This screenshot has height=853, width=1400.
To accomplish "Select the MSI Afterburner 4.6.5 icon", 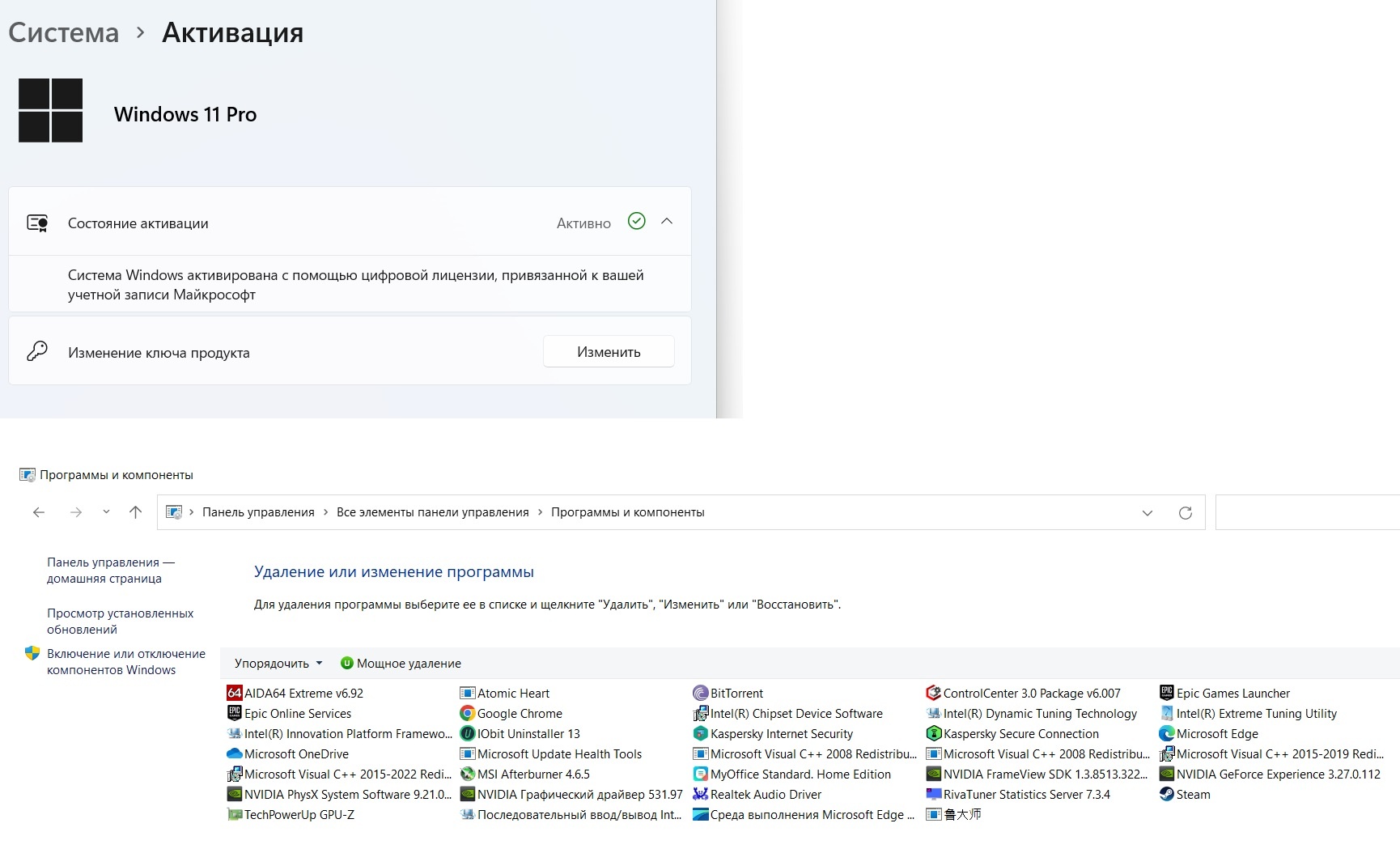I will click(x=467, y=774).
